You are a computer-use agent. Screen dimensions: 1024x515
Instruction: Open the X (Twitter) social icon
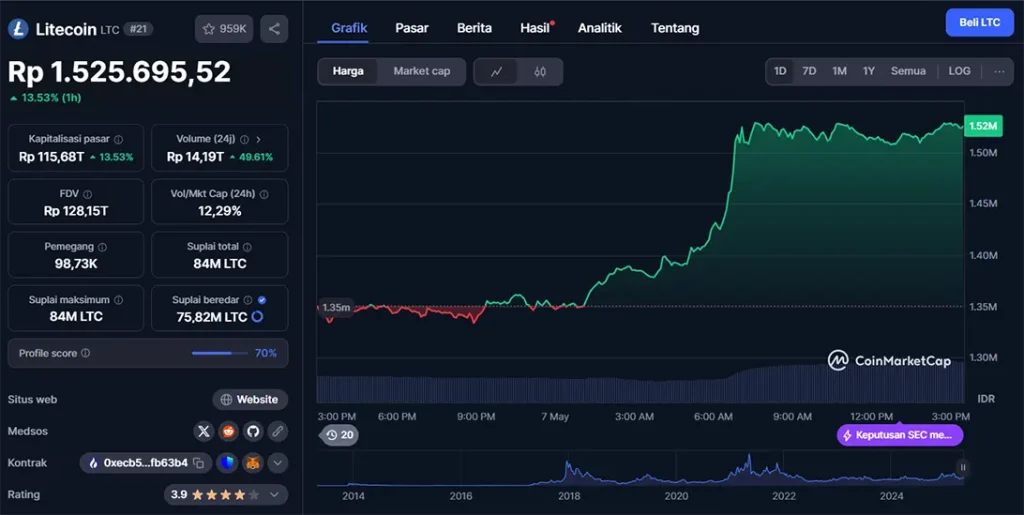click(204, 431)
